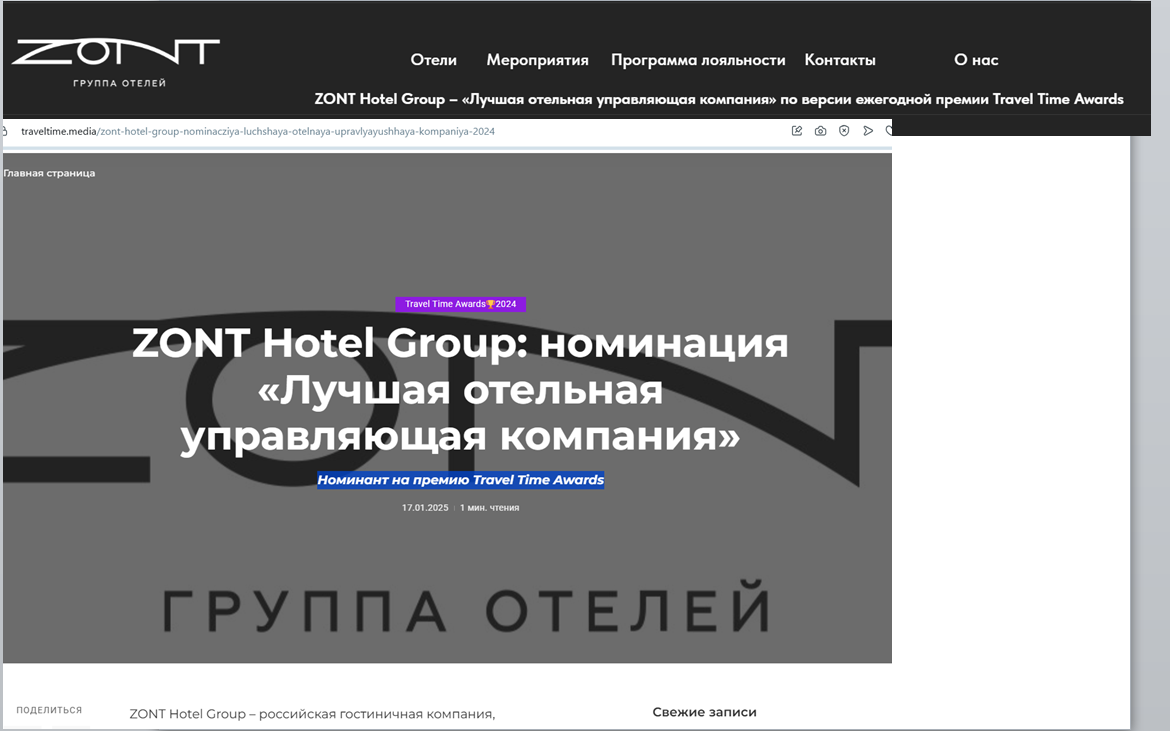Screen dimensions: 1170x731
Task: Click the ZONT hotel group logo
Action: [x=116, y=63]
